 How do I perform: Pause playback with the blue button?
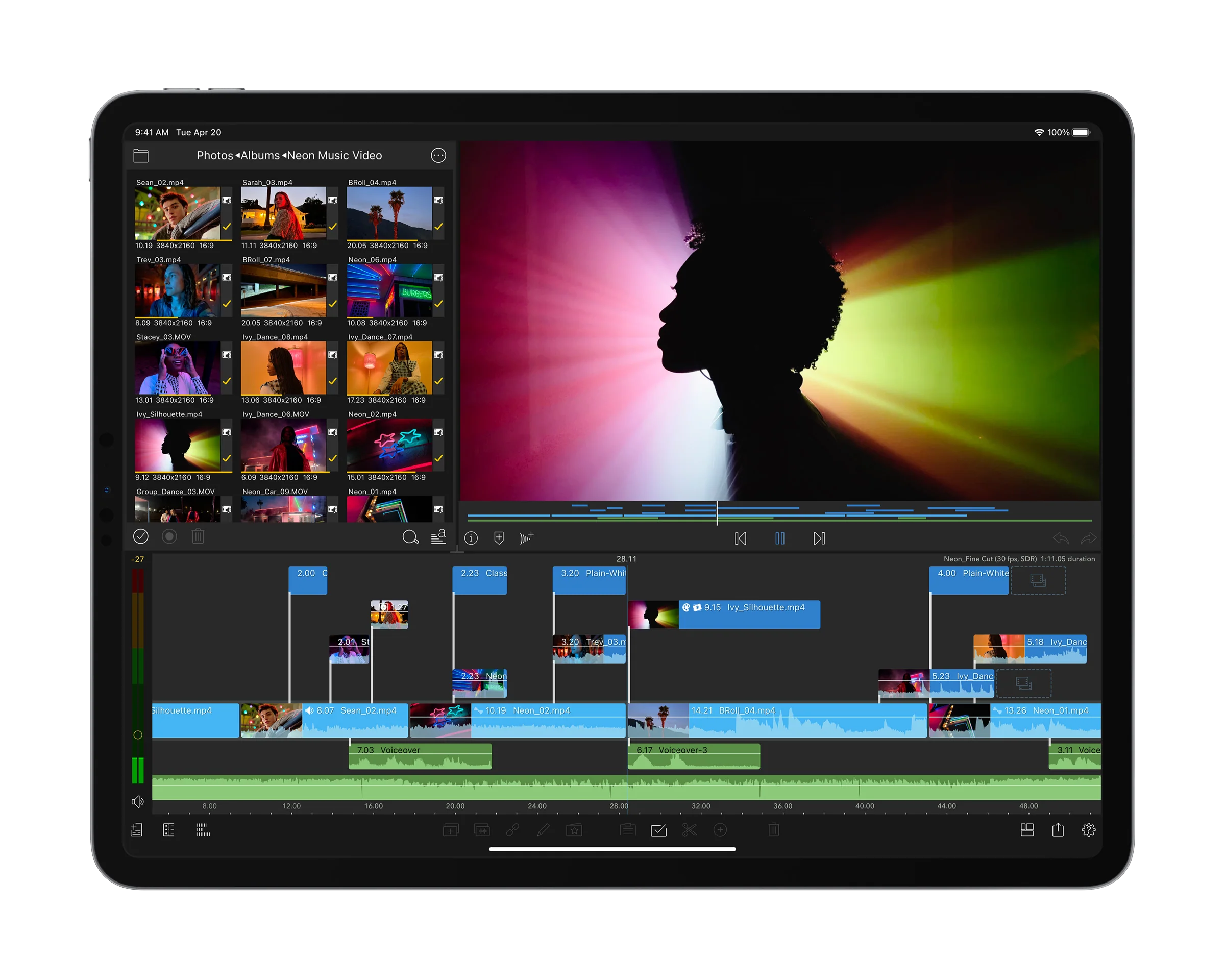pyautogui.click(x=779, y=538)
